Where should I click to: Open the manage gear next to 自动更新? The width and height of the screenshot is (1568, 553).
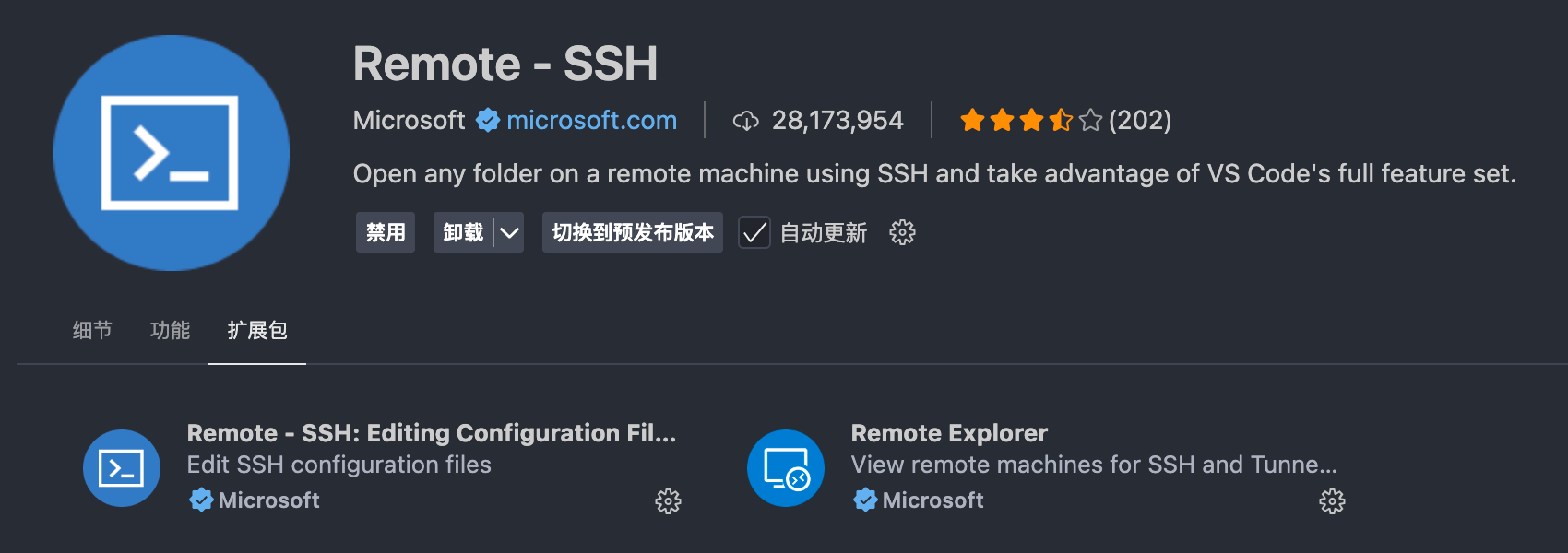click(902, 232)
